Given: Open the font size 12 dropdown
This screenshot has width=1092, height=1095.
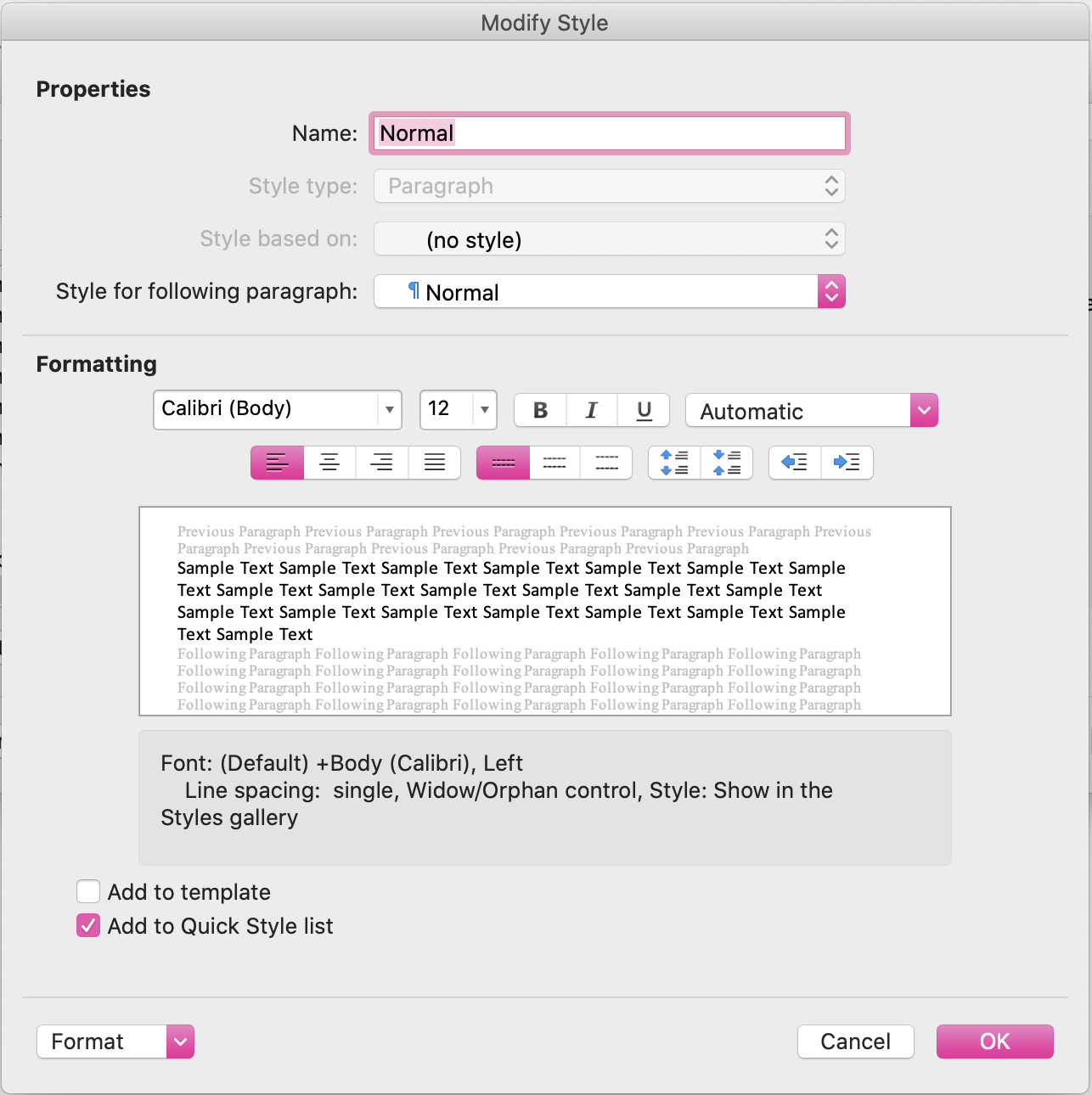Looking at the screenshot, I should pyautogui.click(x=484, y=410).
